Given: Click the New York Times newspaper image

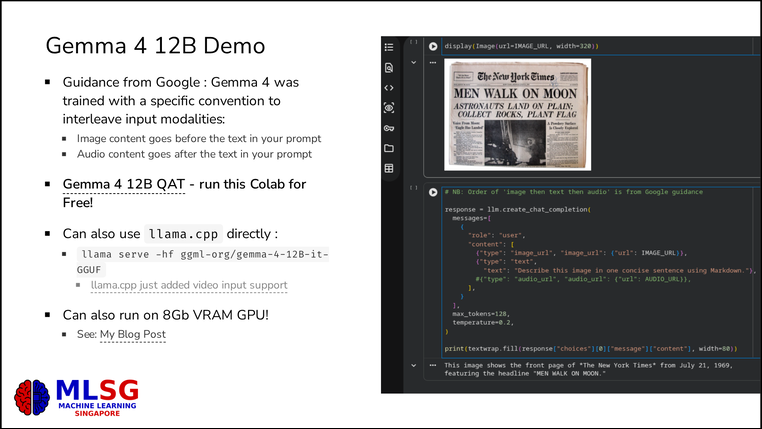Looking at the screenshot, I should (x=518, y=115).
